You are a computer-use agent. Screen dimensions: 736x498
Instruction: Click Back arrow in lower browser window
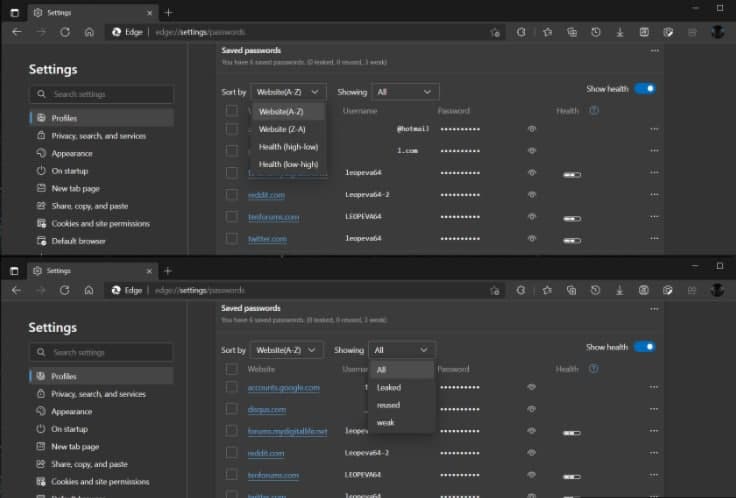16,290
